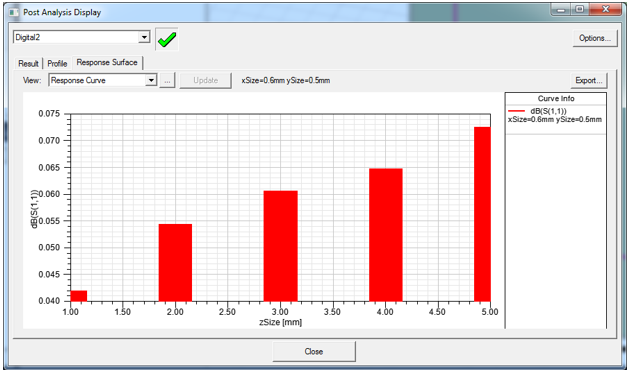The height and width of the screenshot is (370, 629).
Task: Click the Export... button
Action: [589, 80]
